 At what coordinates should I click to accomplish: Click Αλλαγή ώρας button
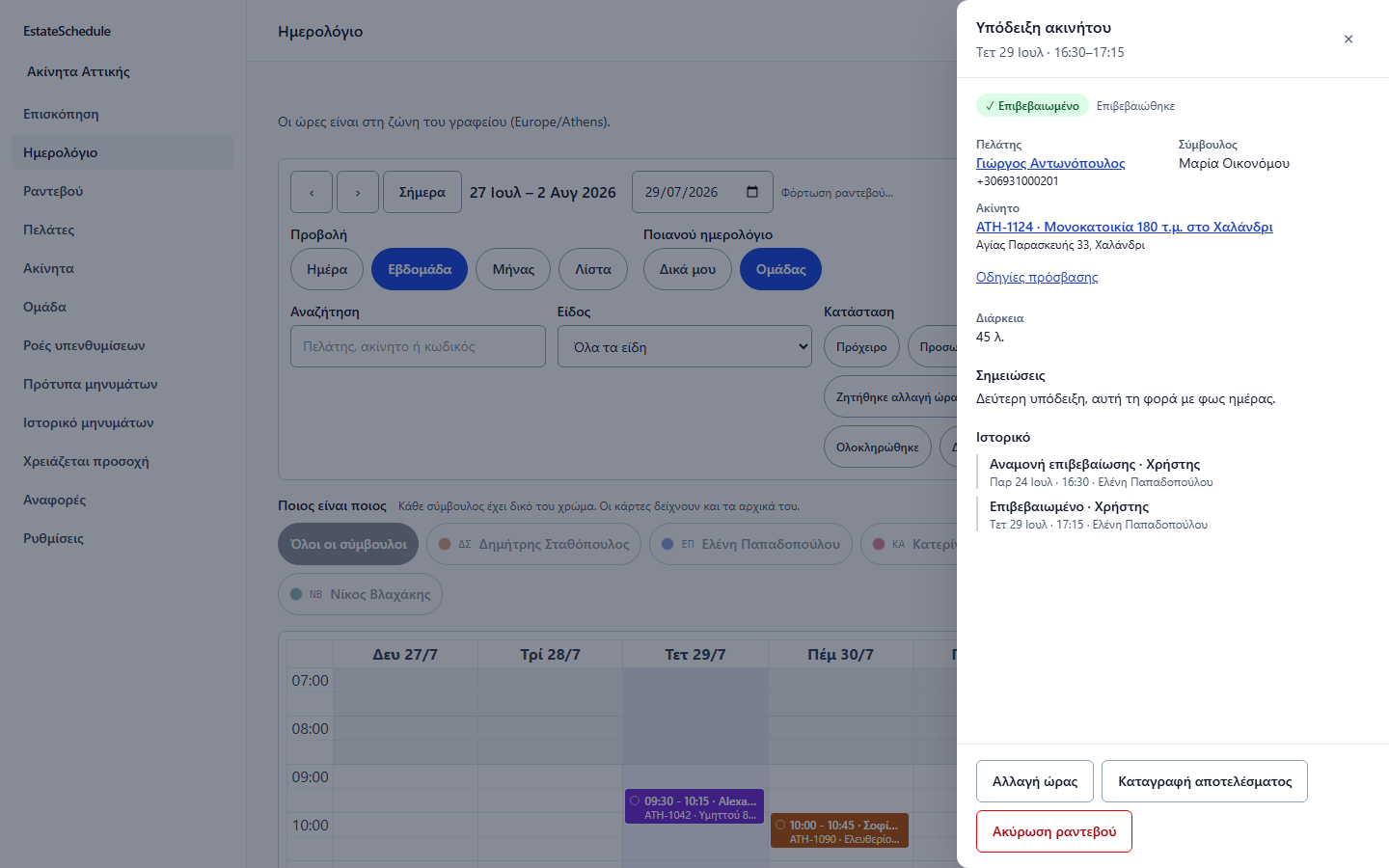coord(1035,781)
